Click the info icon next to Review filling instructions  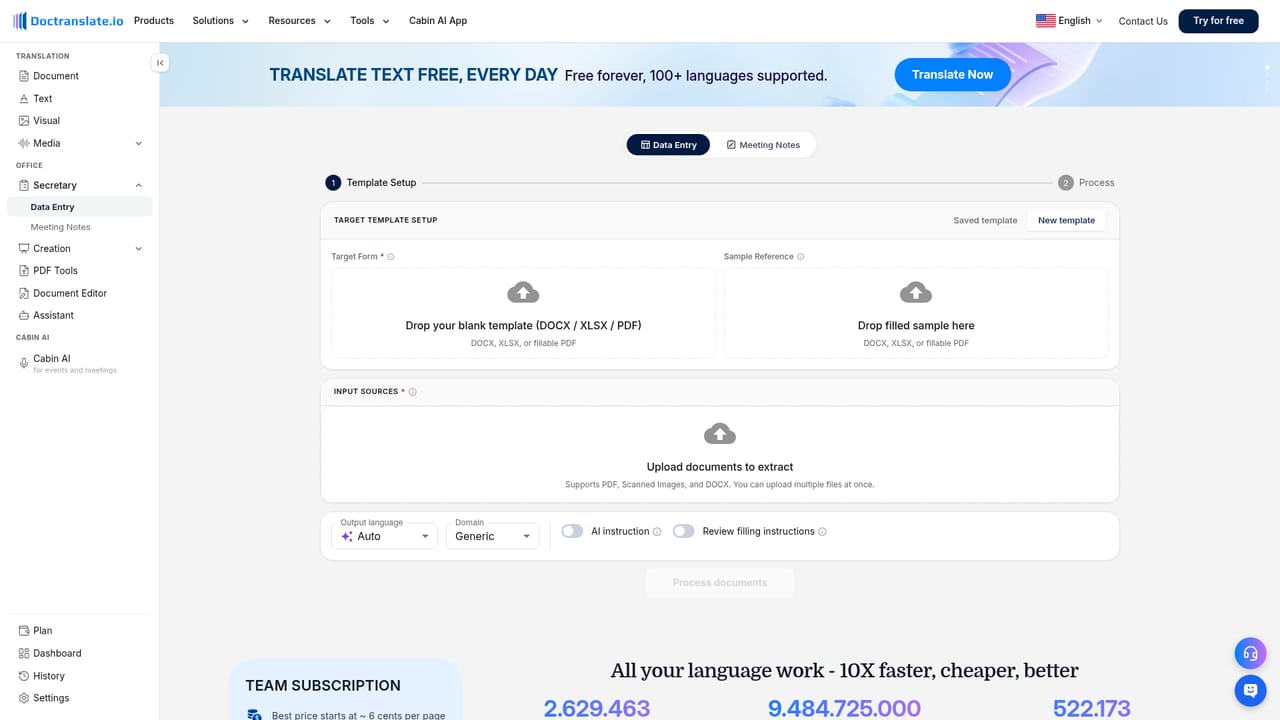click(x=823, y=532)
